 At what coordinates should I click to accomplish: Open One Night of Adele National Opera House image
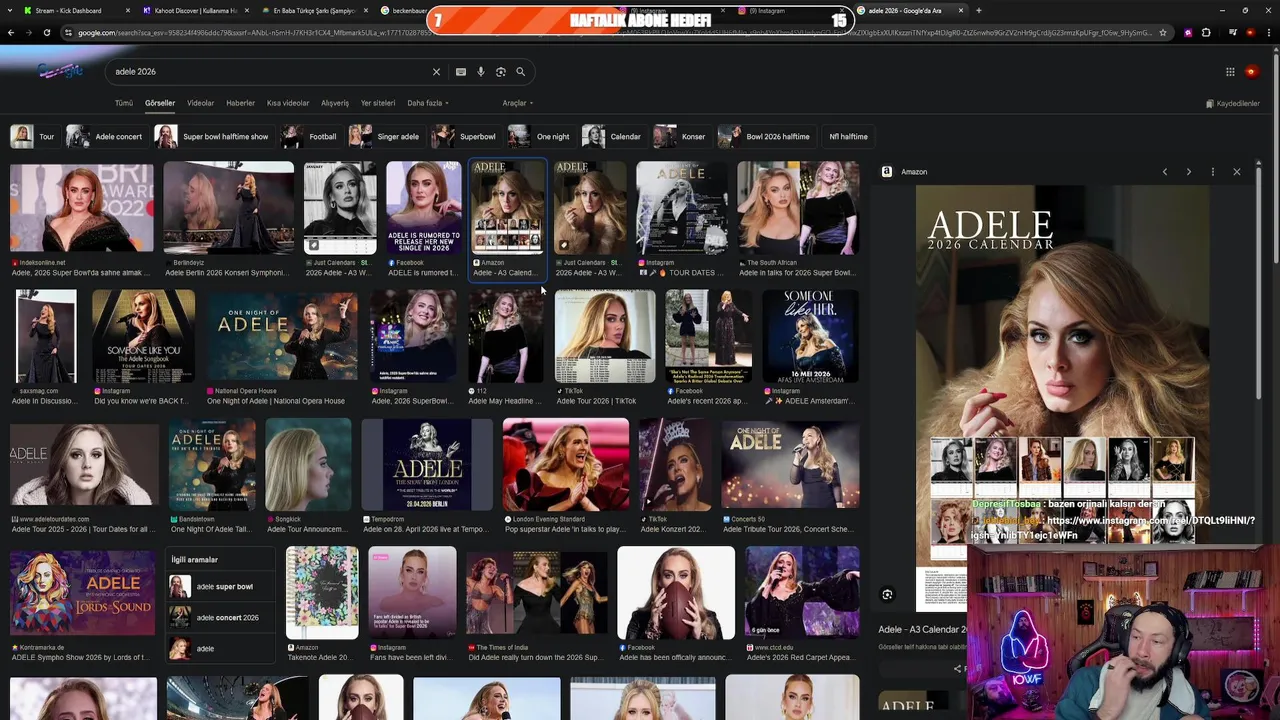pos(283,335)
